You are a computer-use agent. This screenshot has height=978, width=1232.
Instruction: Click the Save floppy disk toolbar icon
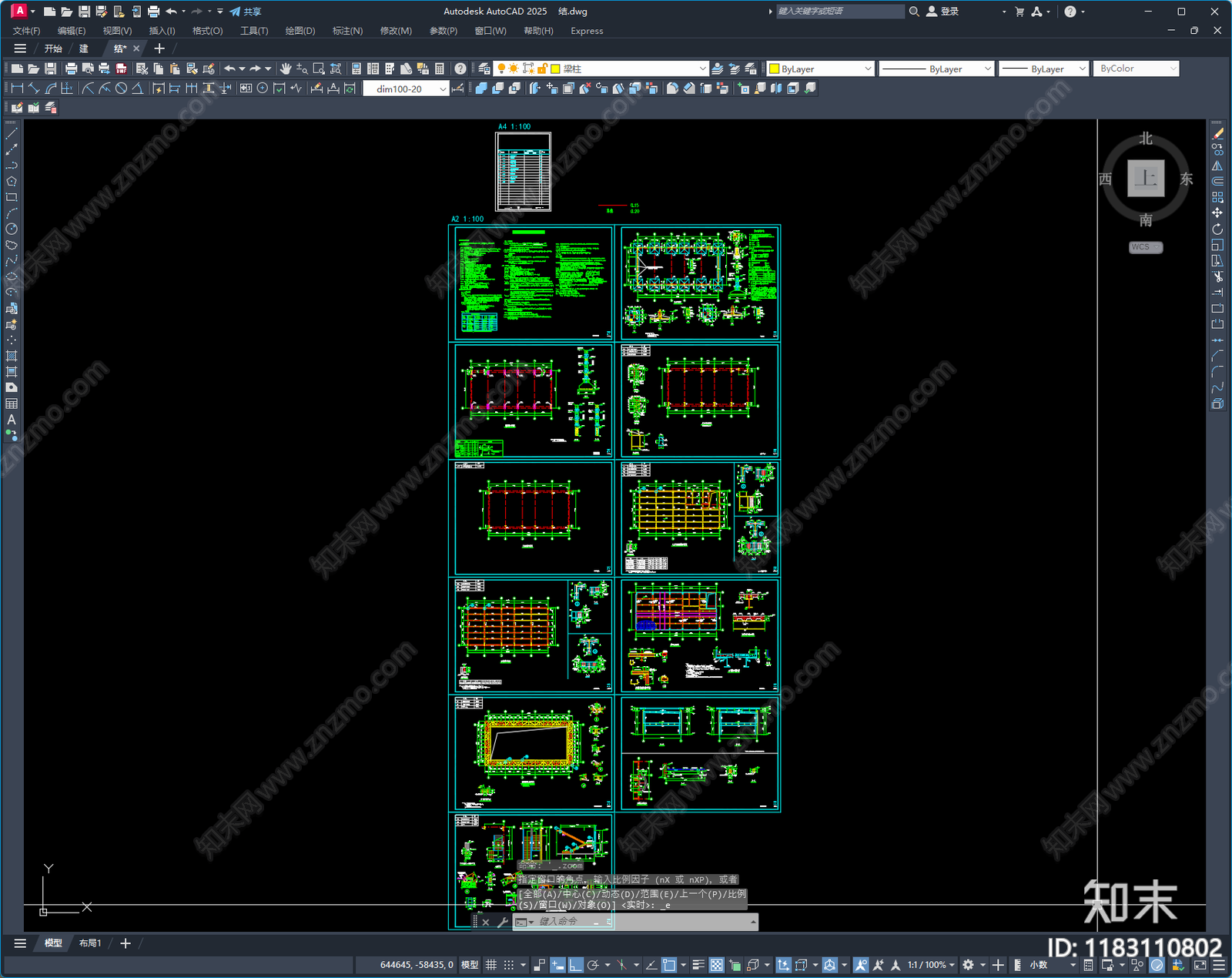[50, 69]
